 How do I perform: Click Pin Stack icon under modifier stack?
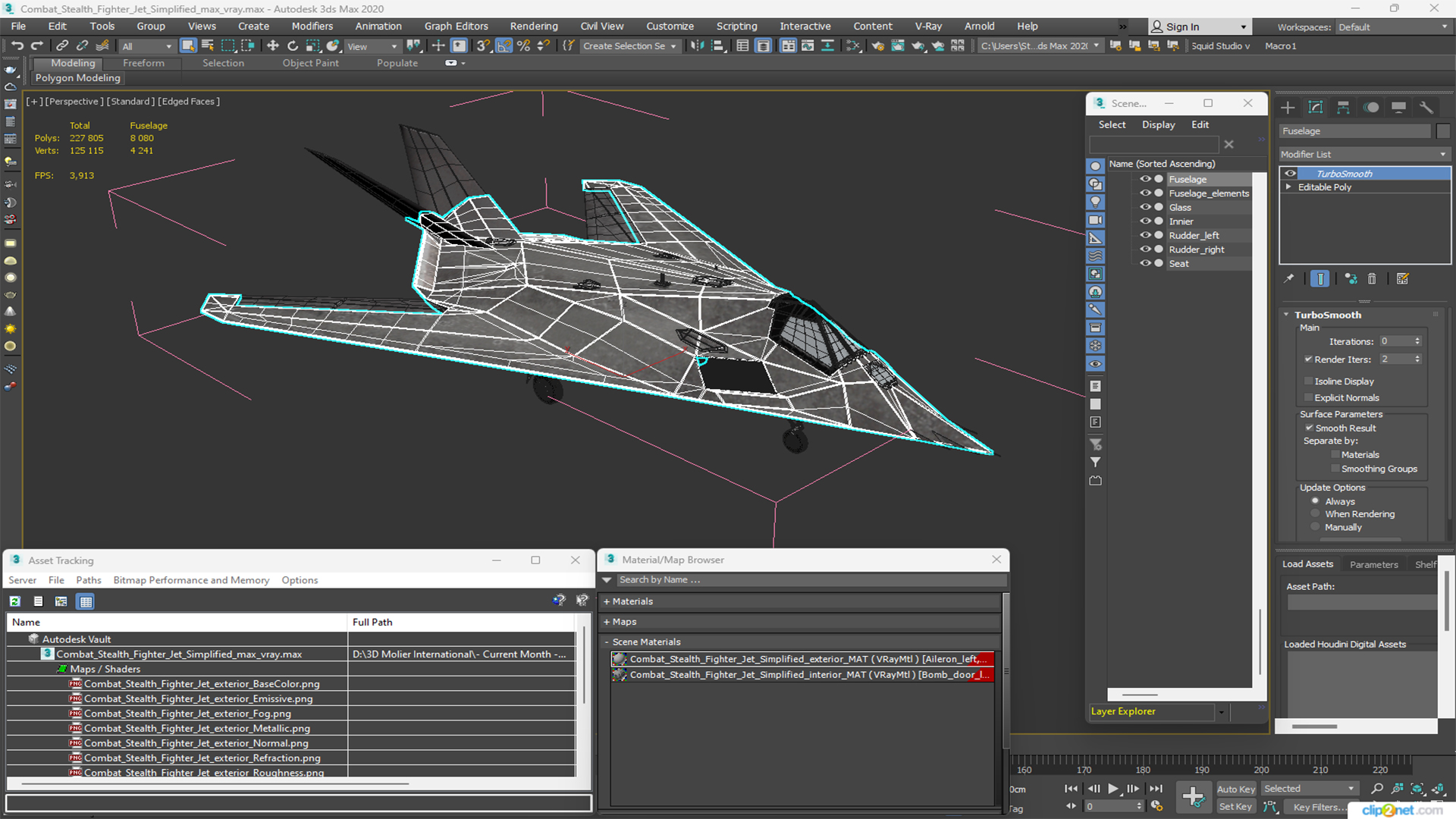(x=1288, y=279)
